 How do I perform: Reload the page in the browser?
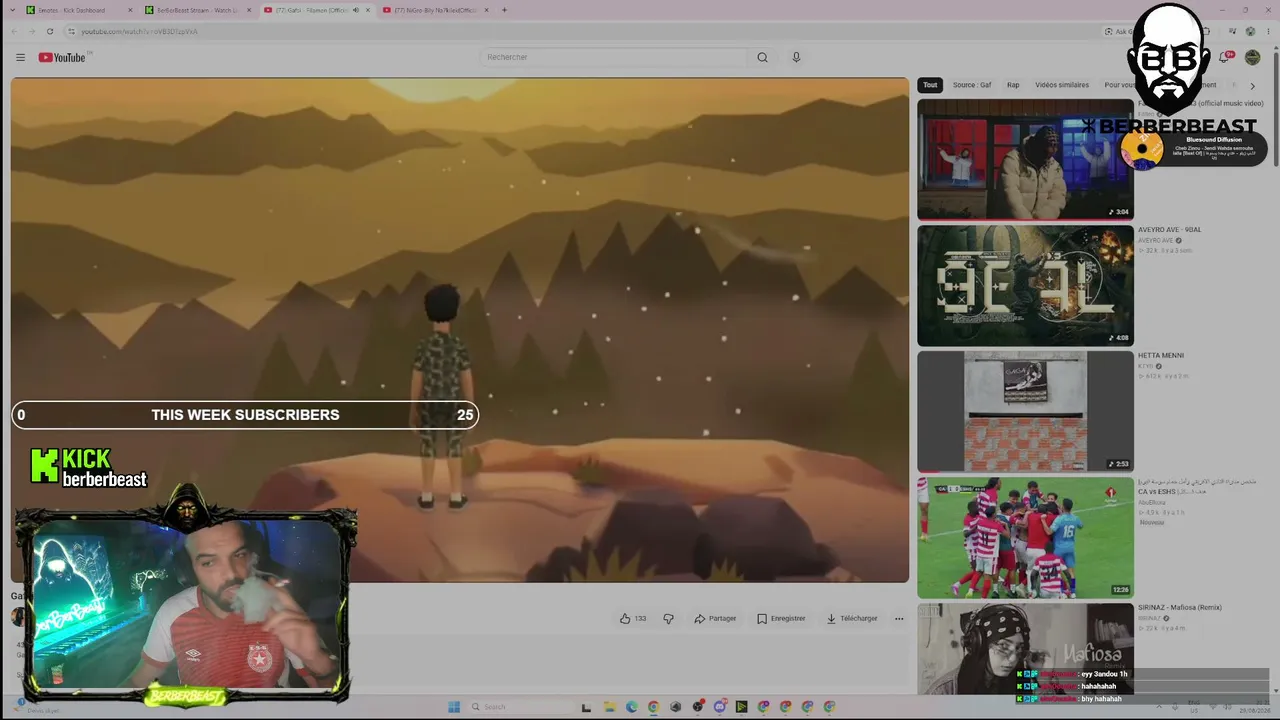(50, 31)
